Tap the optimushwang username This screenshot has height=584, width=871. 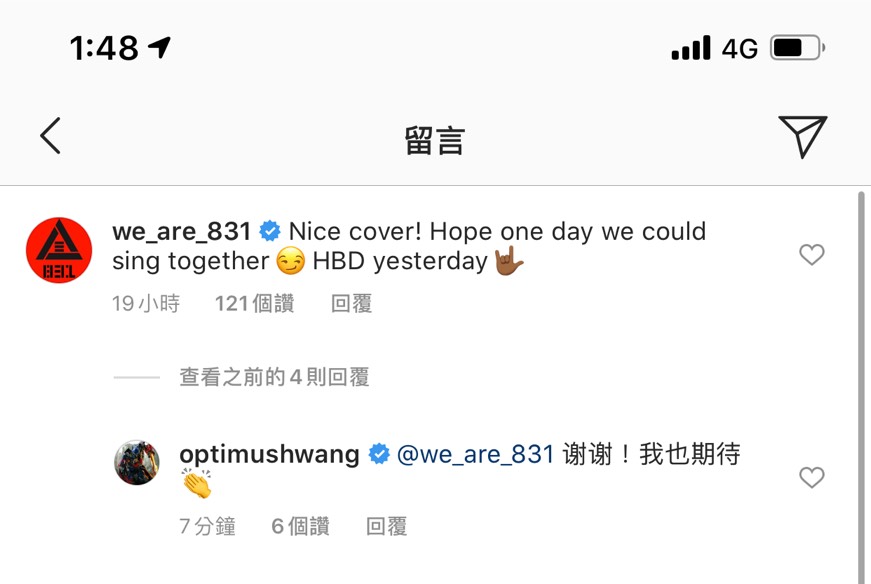coord(269,455)
